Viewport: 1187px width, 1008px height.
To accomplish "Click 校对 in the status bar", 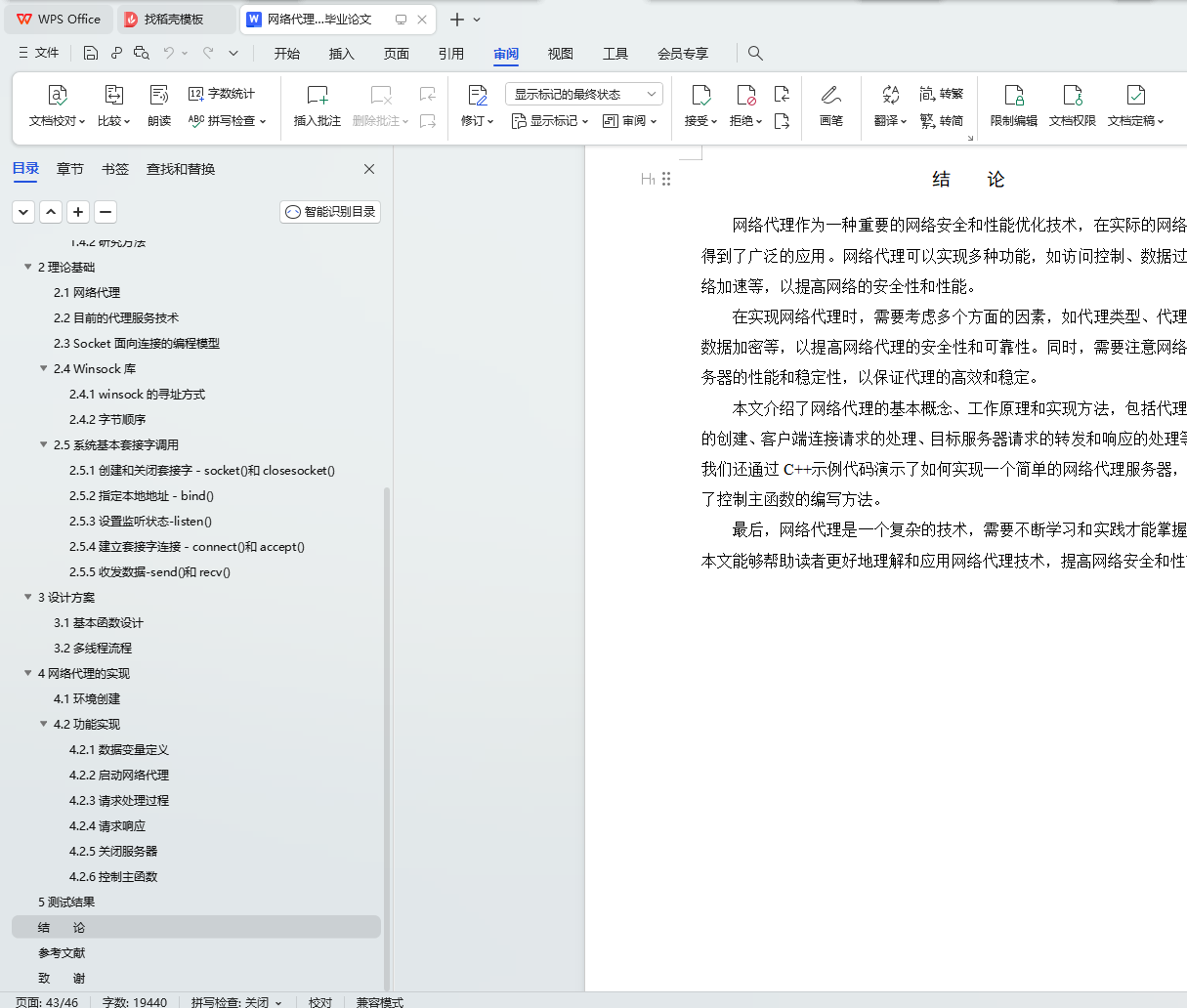I will pyautogui.click(x=320, y=1001).
